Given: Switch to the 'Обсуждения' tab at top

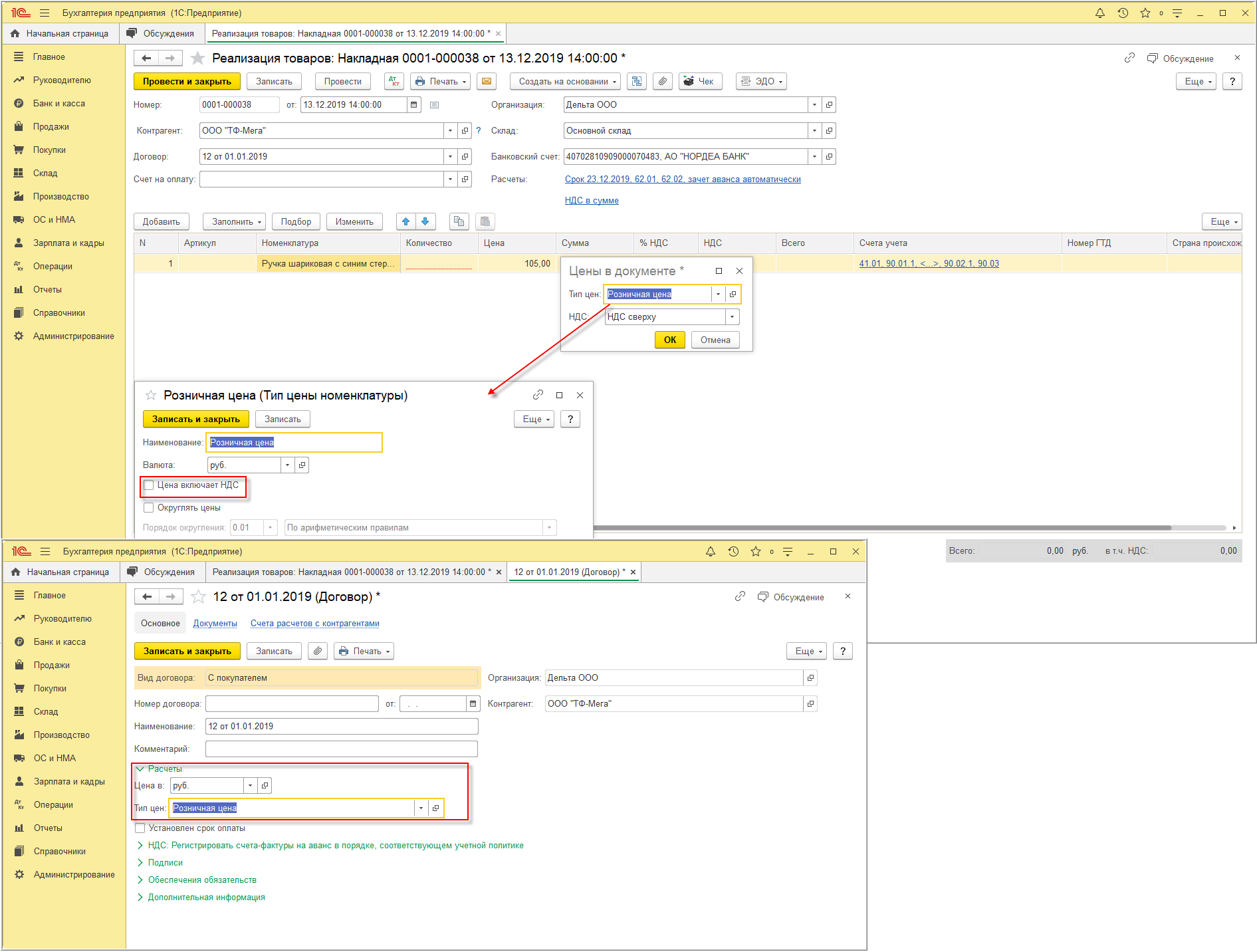Looking at the screenshot, I should [x=161, y=33].
